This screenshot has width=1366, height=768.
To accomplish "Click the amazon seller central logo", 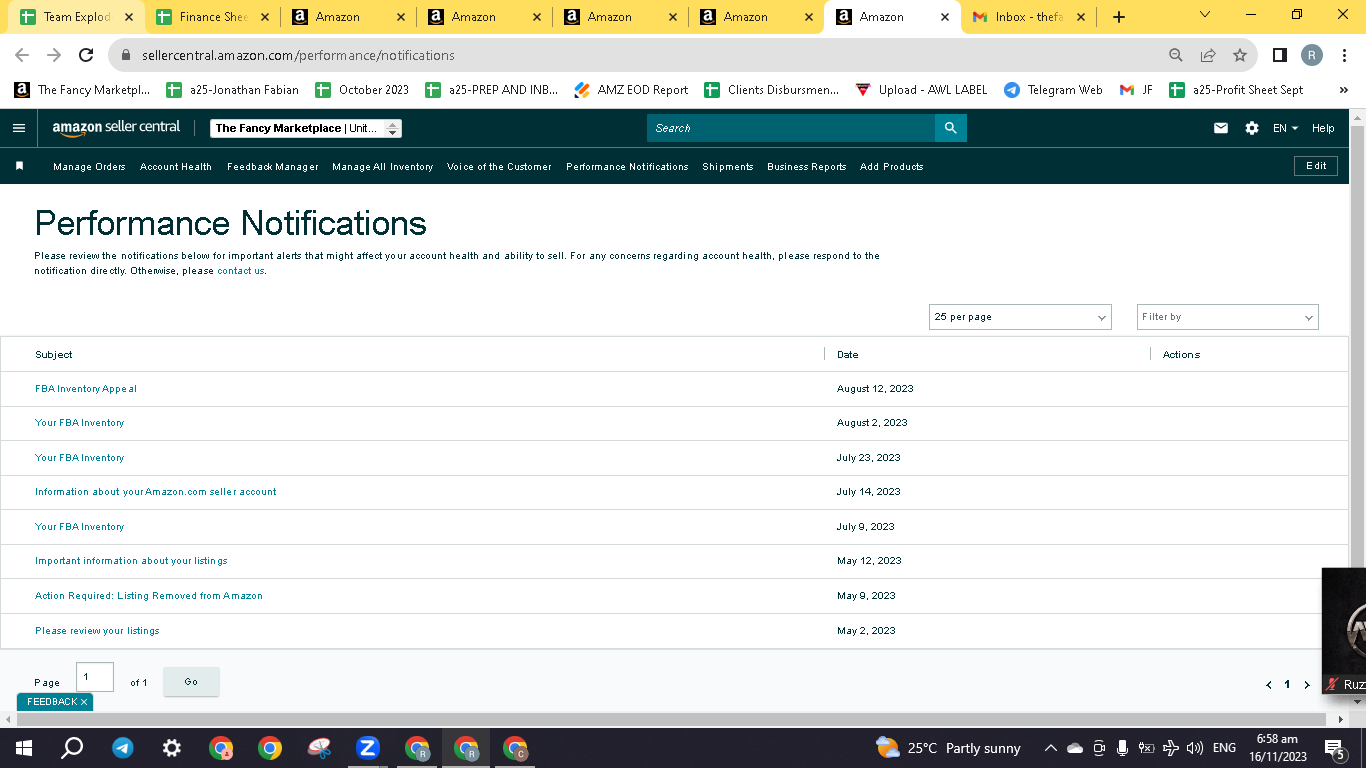I will pyautogui.click(x=116, y=128).
